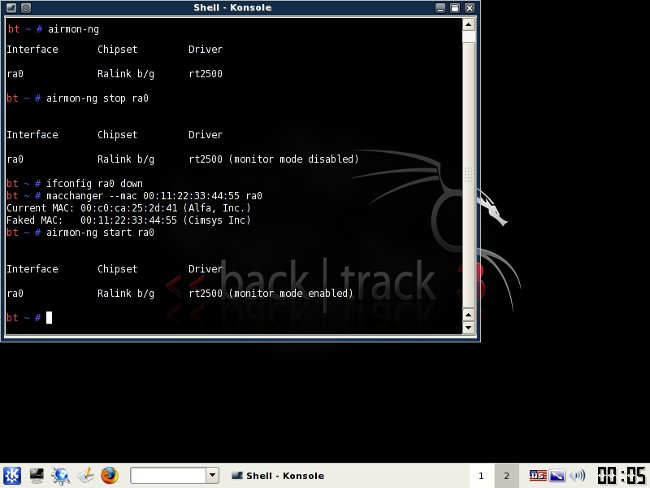
Task: Switch to virtual desktop 1
Action: coord(481,476)
